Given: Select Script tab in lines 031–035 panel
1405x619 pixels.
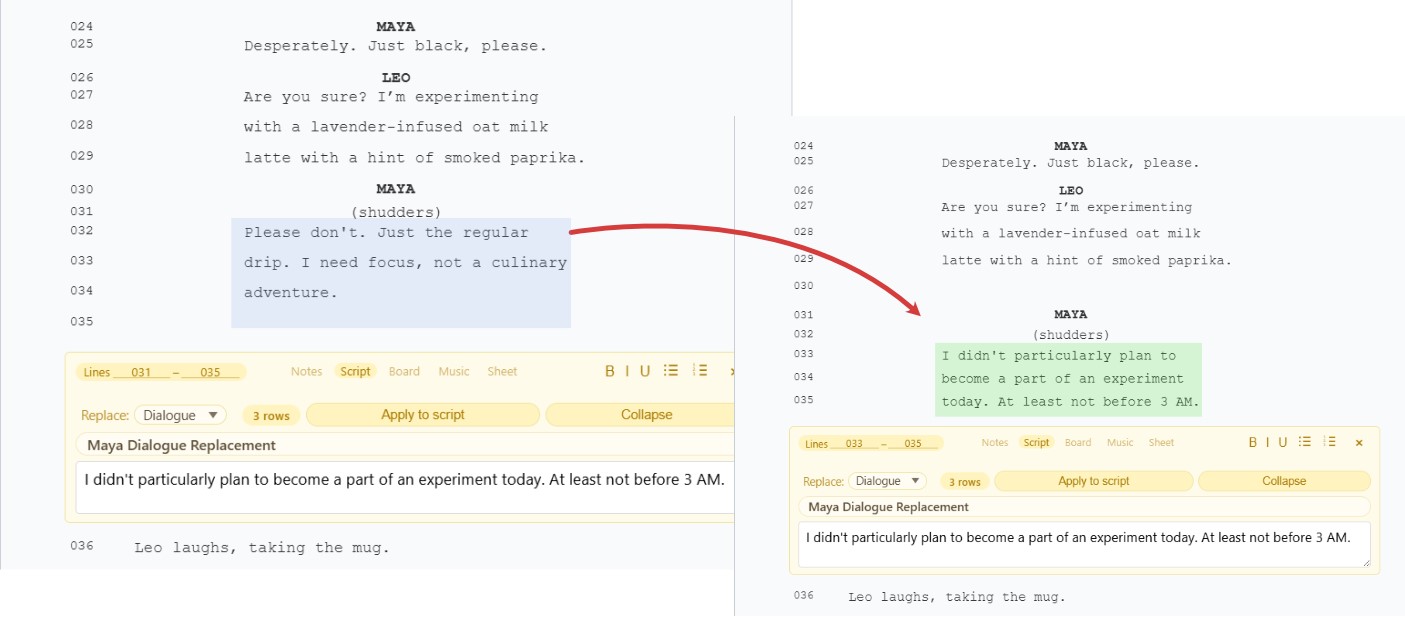Looking at the screenshot, I should tap(355, 371).
